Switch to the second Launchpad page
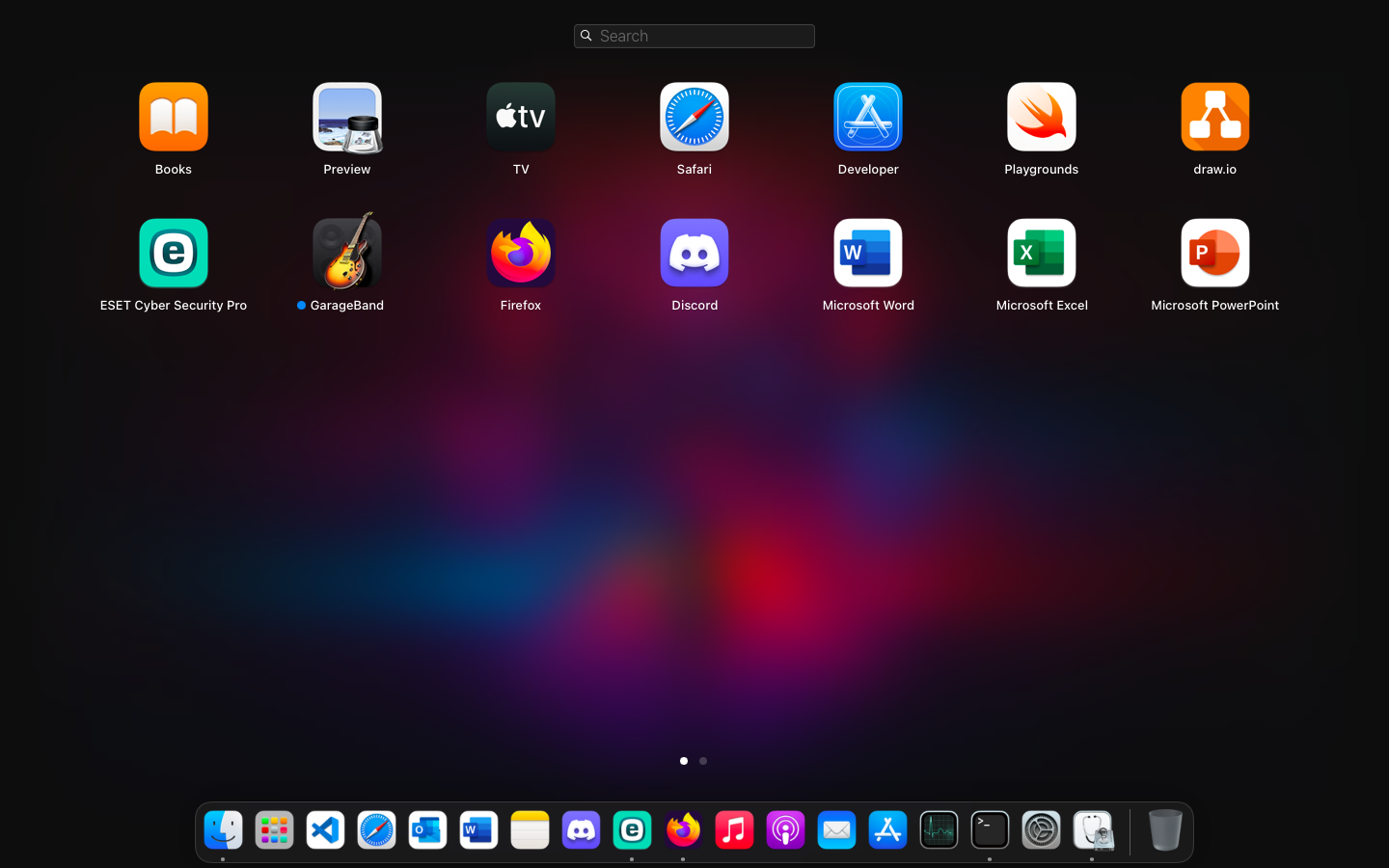Image resolution: width=1389 pixels, height=868 pixels. click(x=703, y=761)
